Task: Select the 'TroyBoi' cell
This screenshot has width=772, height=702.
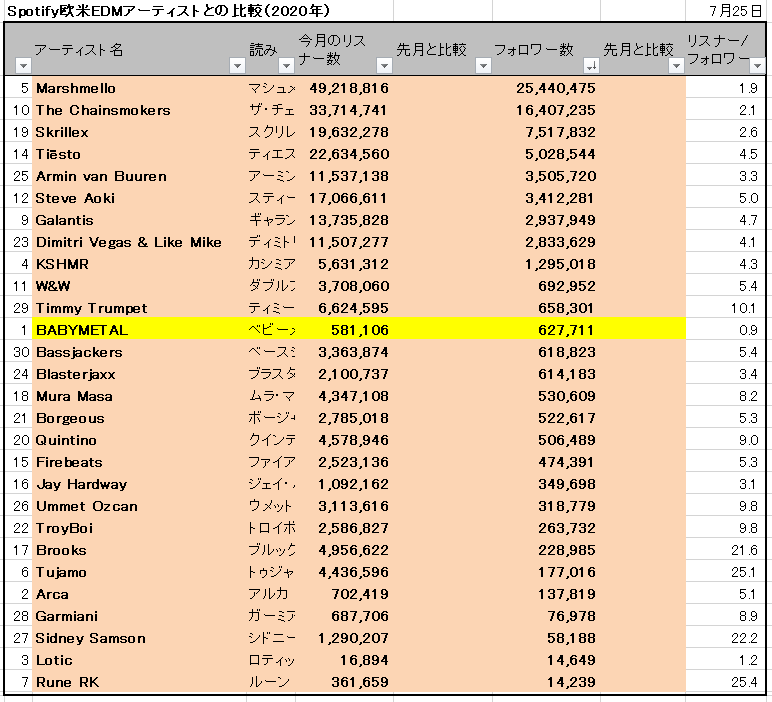Action: click(139, 528)
